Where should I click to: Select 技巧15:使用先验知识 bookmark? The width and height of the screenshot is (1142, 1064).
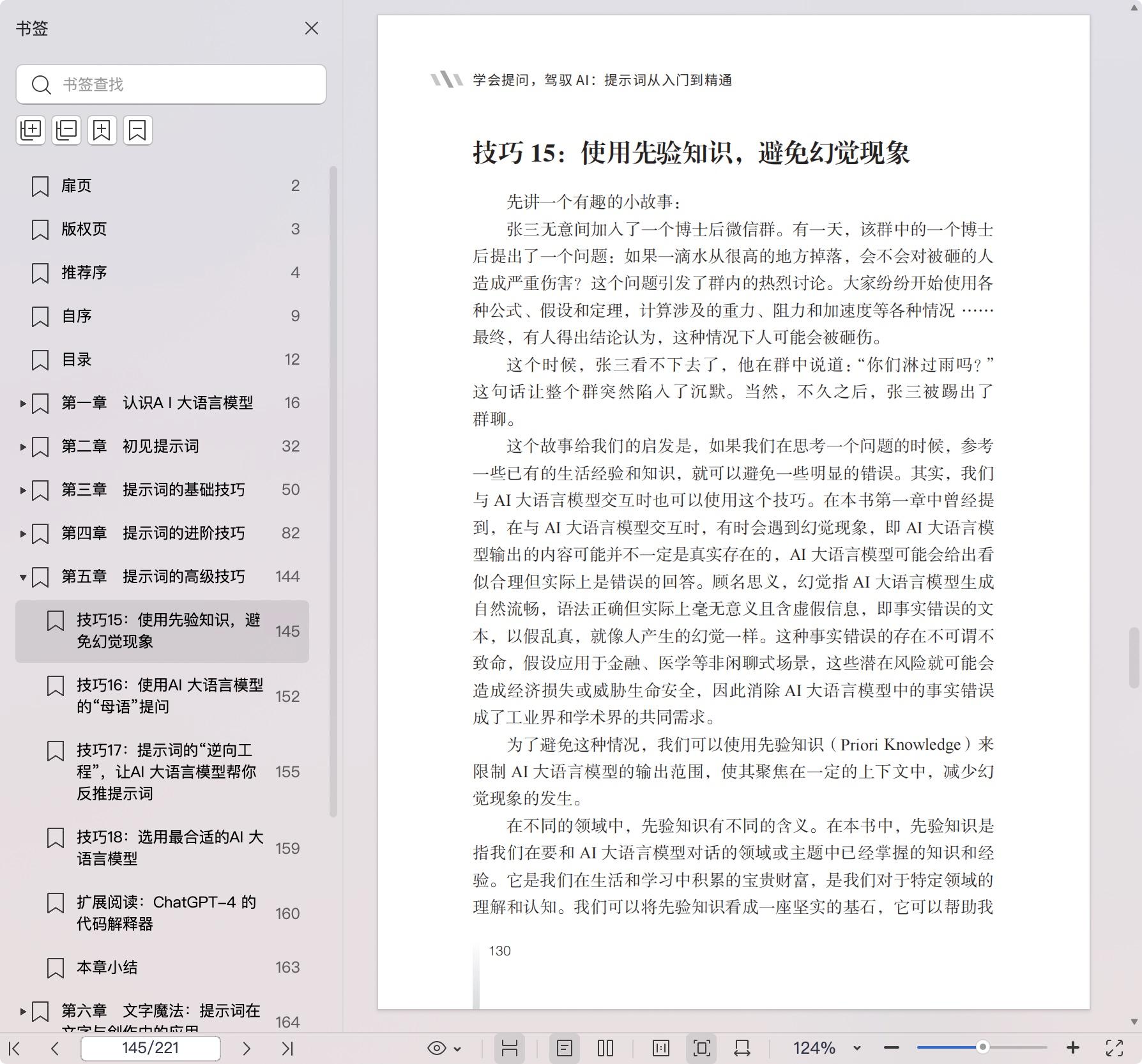(x=162, y=631)
